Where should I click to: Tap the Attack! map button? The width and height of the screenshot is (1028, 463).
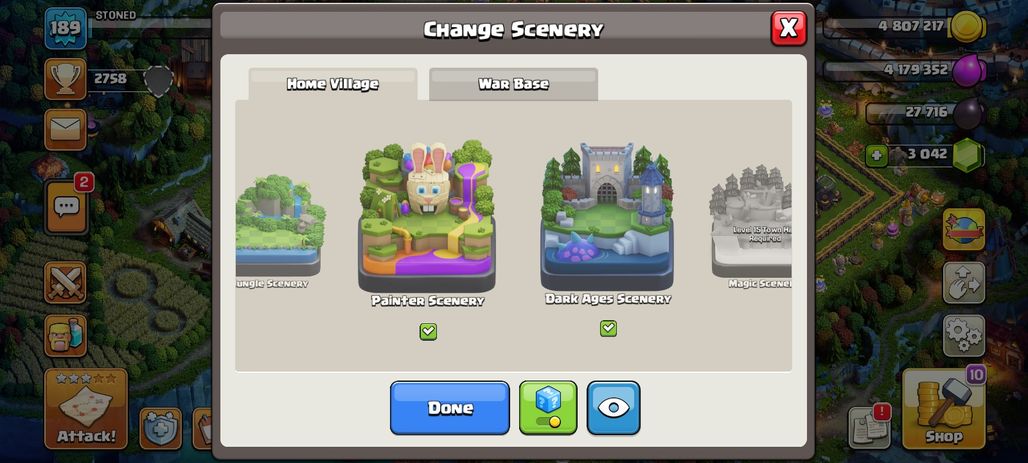click(x=86, y=409)
